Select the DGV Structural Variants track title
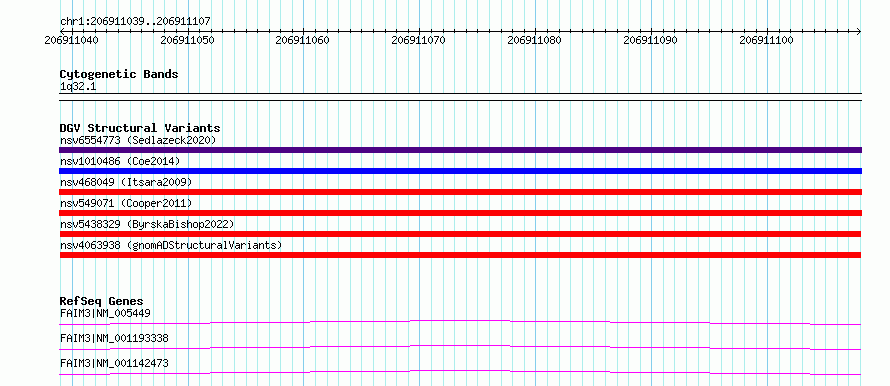 [140, 128]
